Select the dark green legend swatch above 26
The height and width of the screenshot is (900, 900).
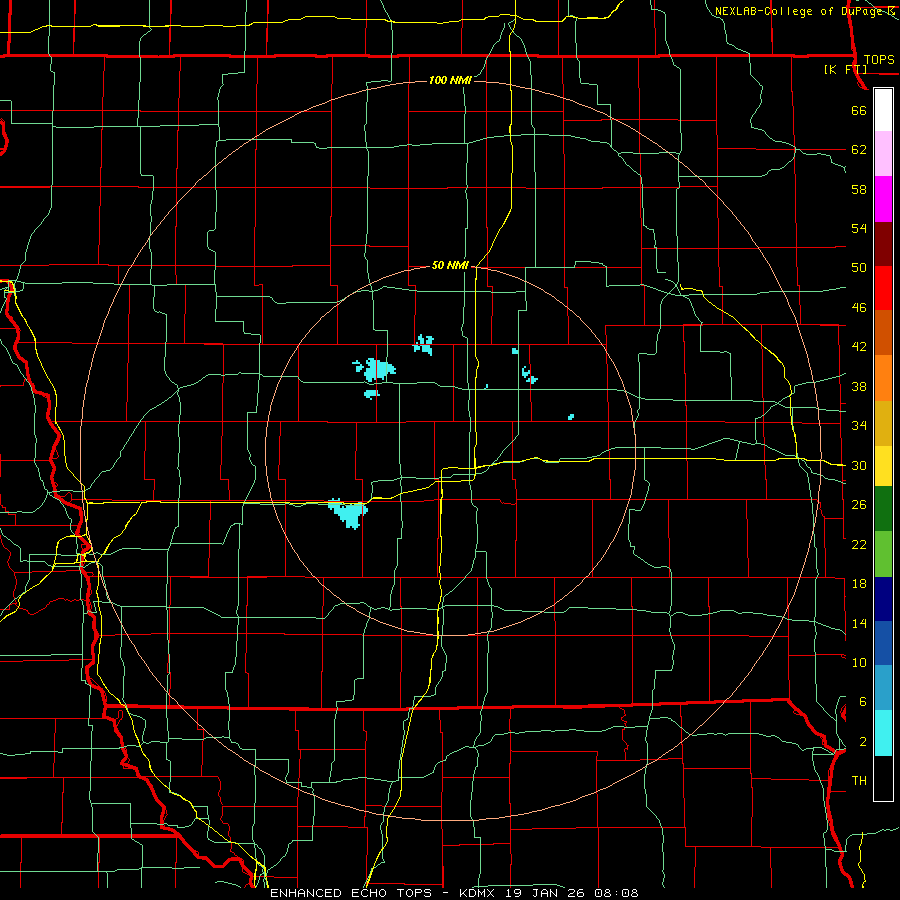coord(883,509)
